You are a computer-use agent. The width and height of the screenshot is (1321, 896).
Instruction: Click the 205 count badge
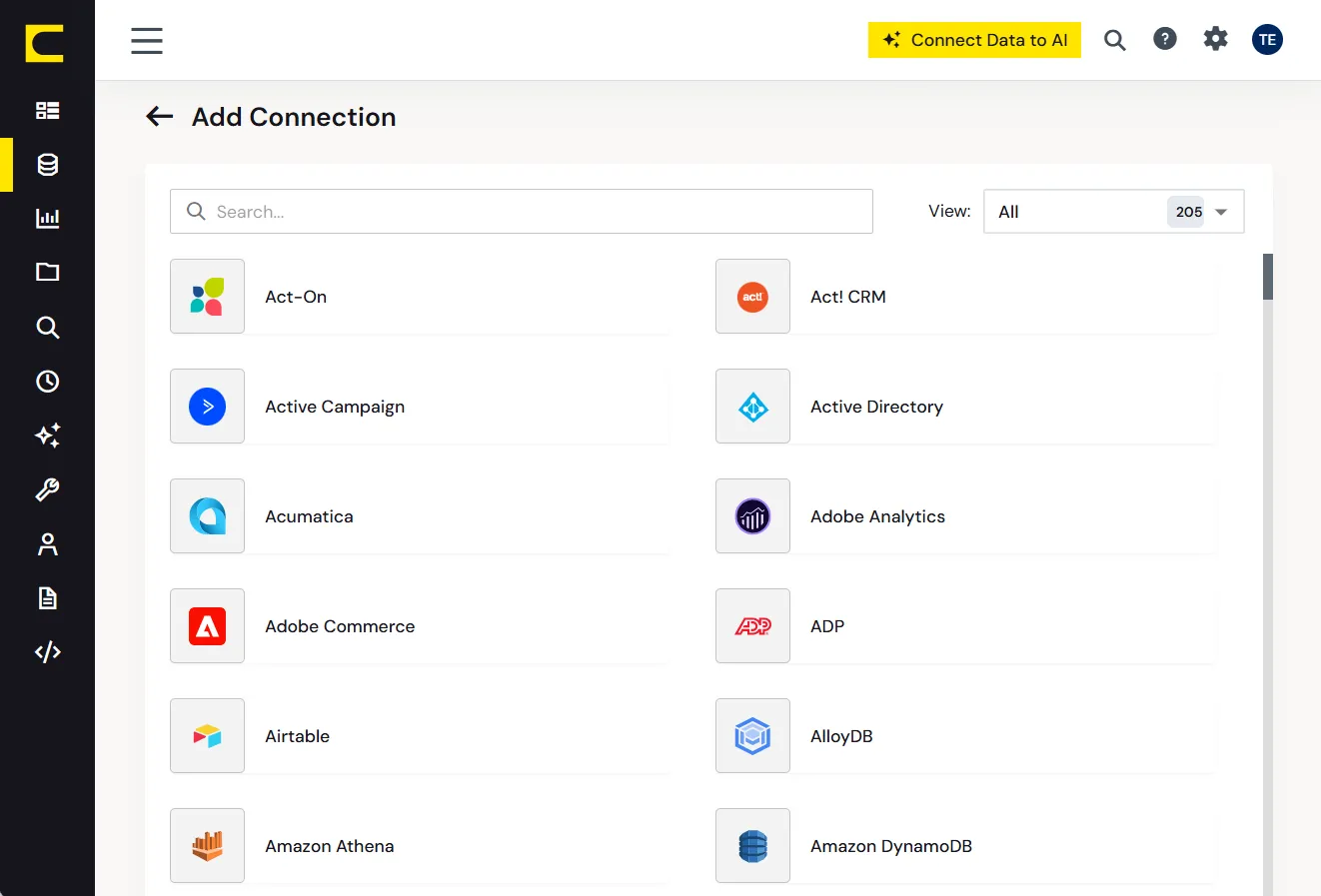point(1186,212)
